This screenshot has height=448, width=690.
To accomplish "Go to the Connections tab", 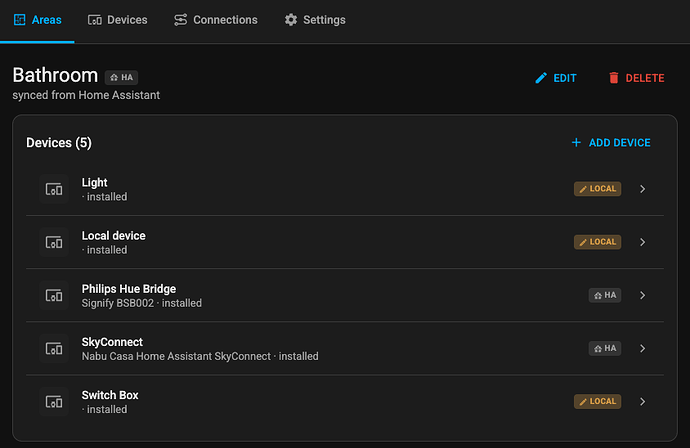I will (216, 20).
